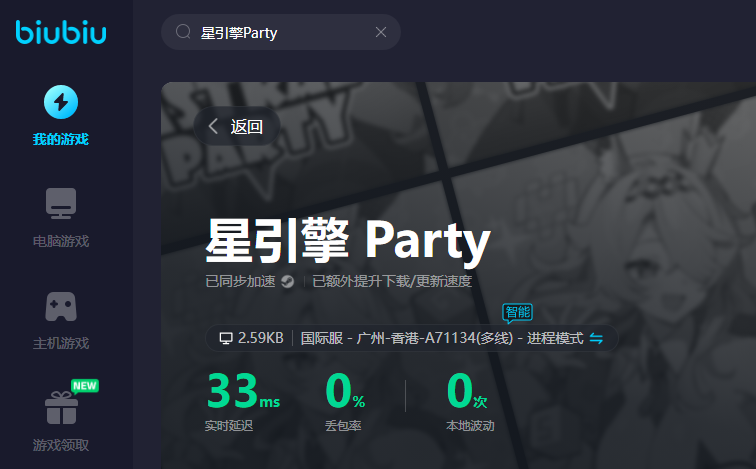
Task: Click the back chevron arrow
Action: [213, 127]
